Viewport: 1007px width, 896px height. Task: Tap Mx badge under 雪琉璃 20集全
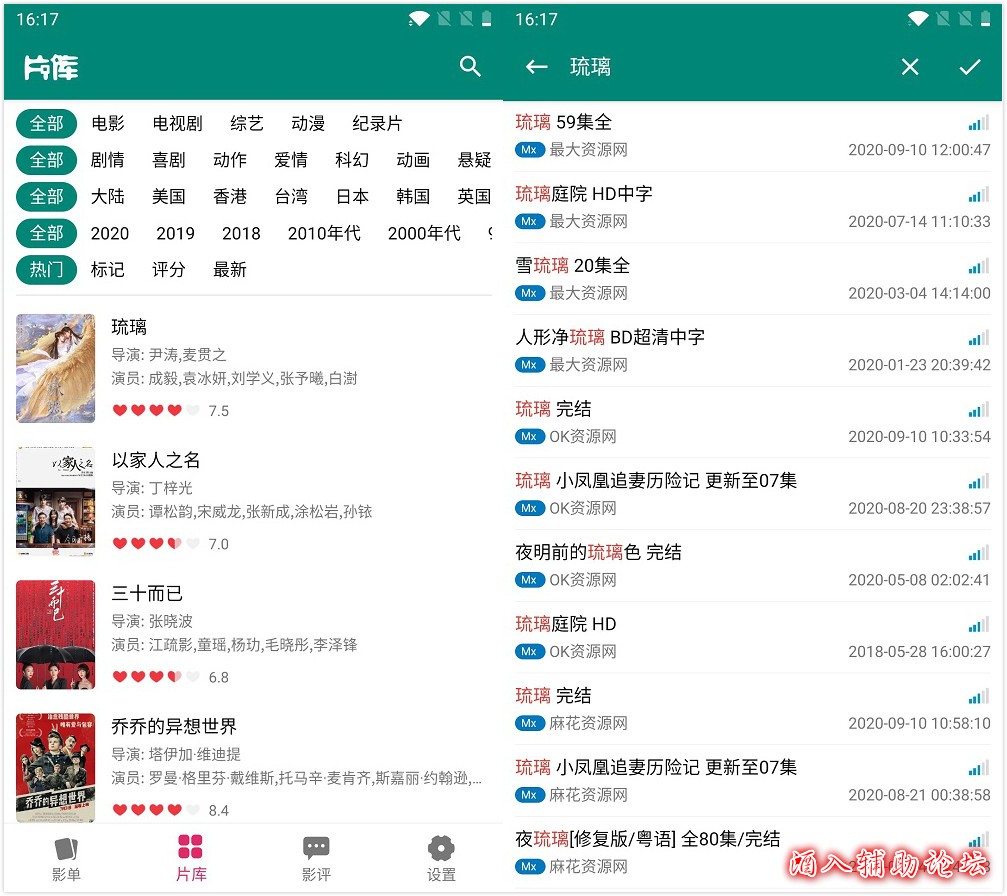tap(529, 293)
